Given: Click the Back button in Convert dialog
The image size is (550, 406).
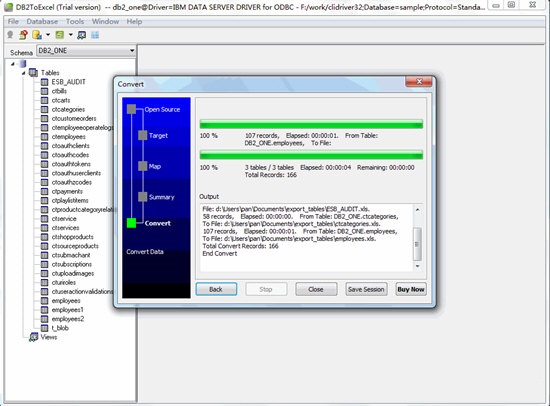Looking at the screenshot, I should pyautogui.click(x=216, y=289).
